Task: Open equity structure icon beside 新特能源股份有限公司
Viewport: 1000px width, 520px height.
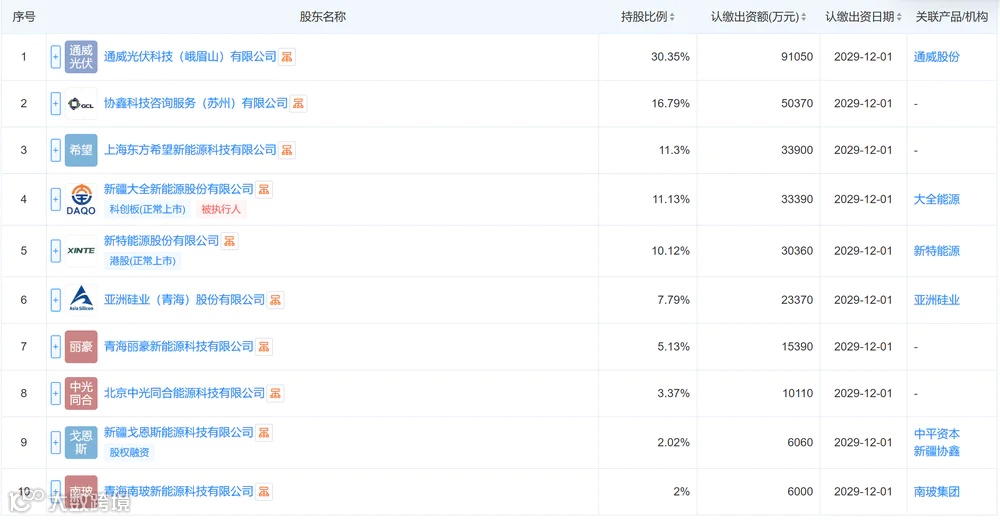Action: point(230,241)
